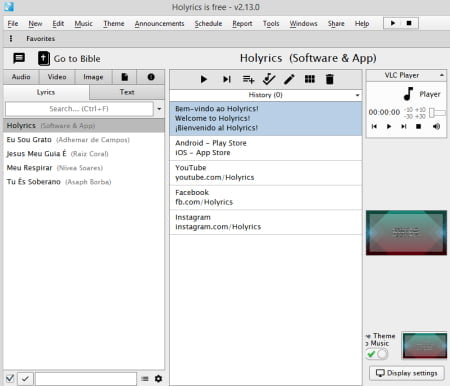This screenshot has width=450, height=386.
Task: Click the checkmark button beside bottom checkbox
Action: coord(25,379)
